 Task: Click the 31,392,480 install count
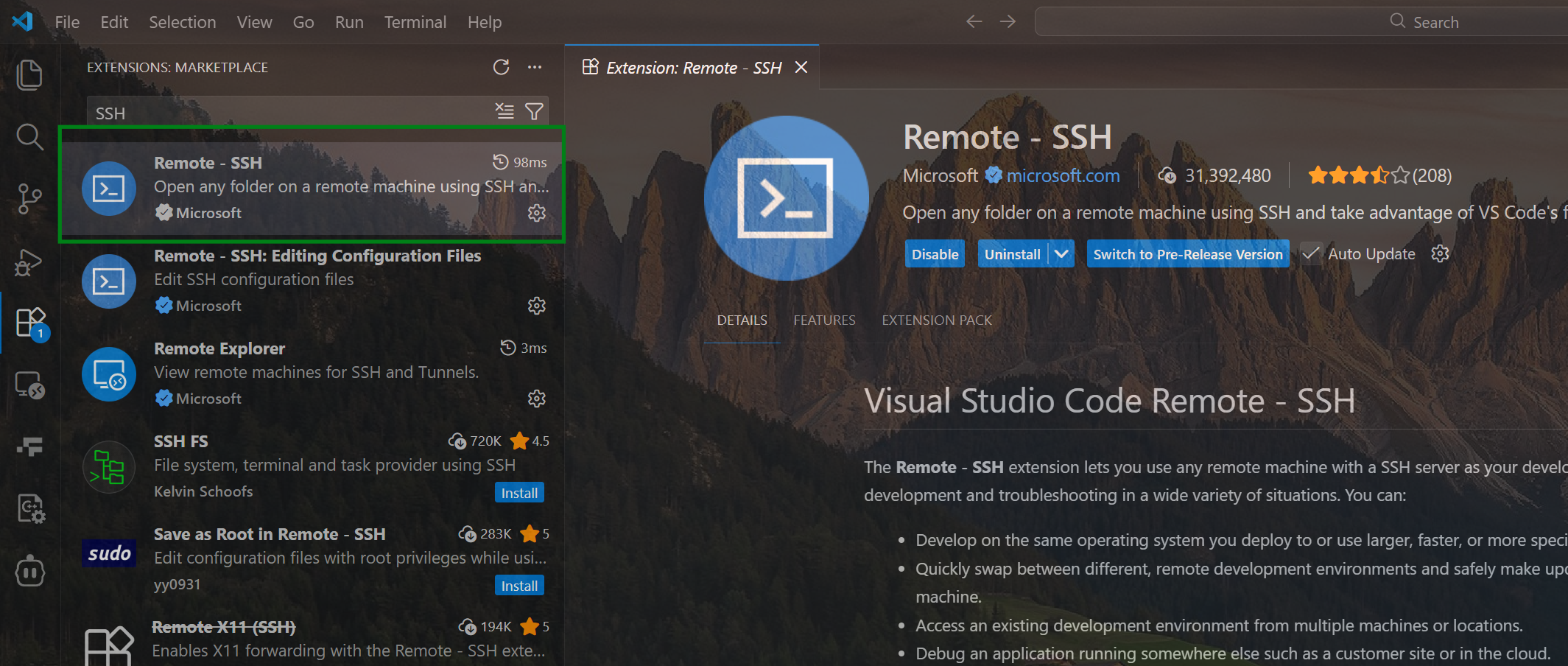point(1215,176)
